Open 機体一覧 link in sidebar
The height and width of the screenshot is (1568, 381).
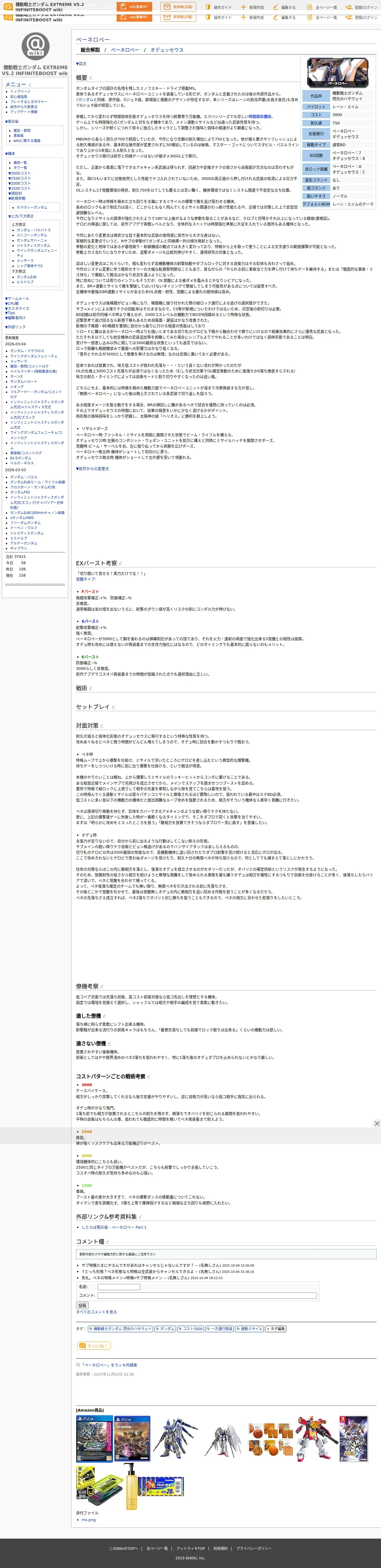20,162
